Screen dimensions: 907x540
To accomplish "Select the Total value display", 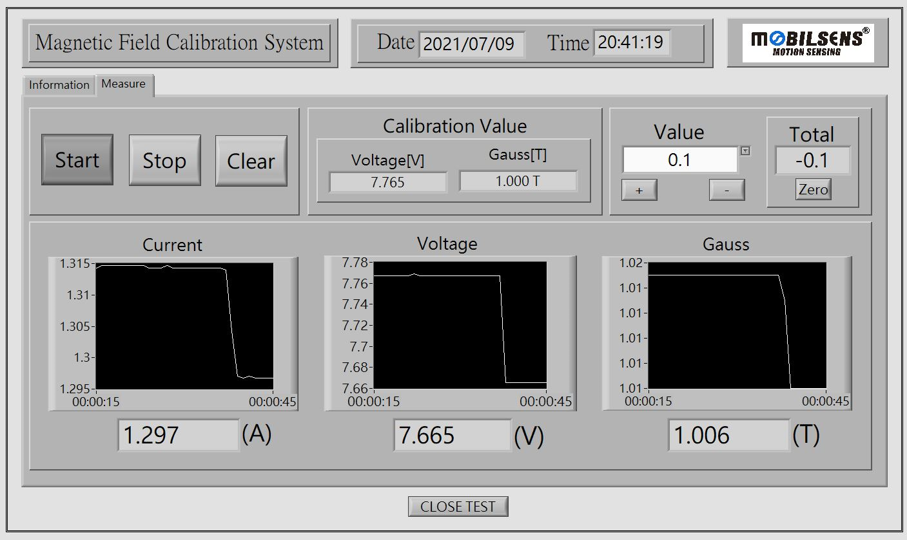I will pyautogui.click(x=812, y=161).
